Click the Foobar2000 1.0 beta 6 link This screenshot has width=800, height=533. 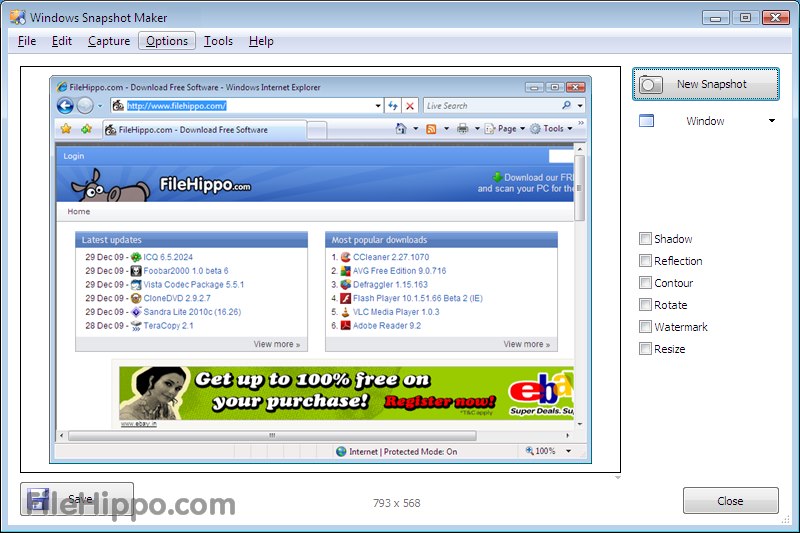click(x=186, y=271)
